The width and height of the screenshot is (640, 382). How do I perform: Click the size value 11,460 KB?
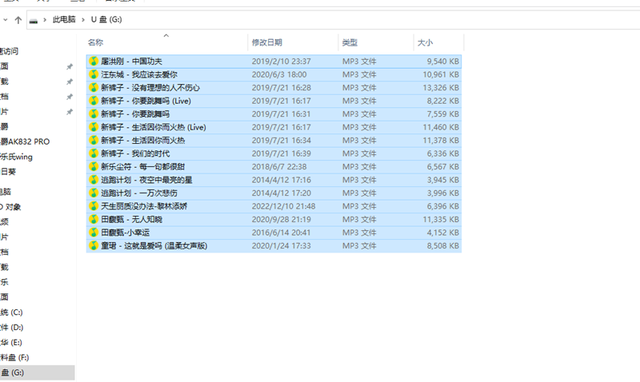coord(441,127)
